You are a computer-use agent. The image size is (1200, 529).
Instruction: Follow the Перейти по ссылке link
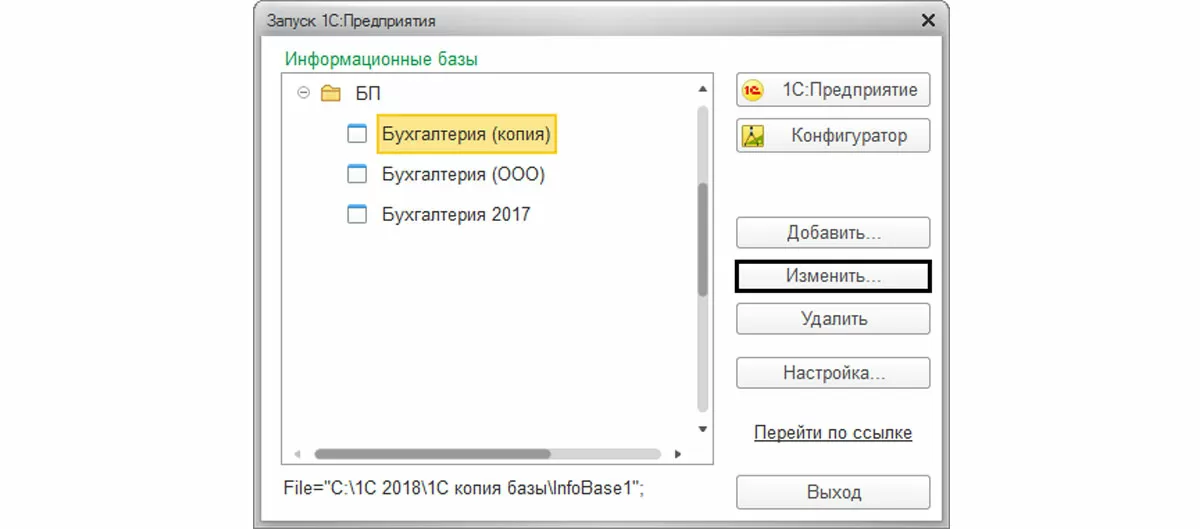point(833,433)
